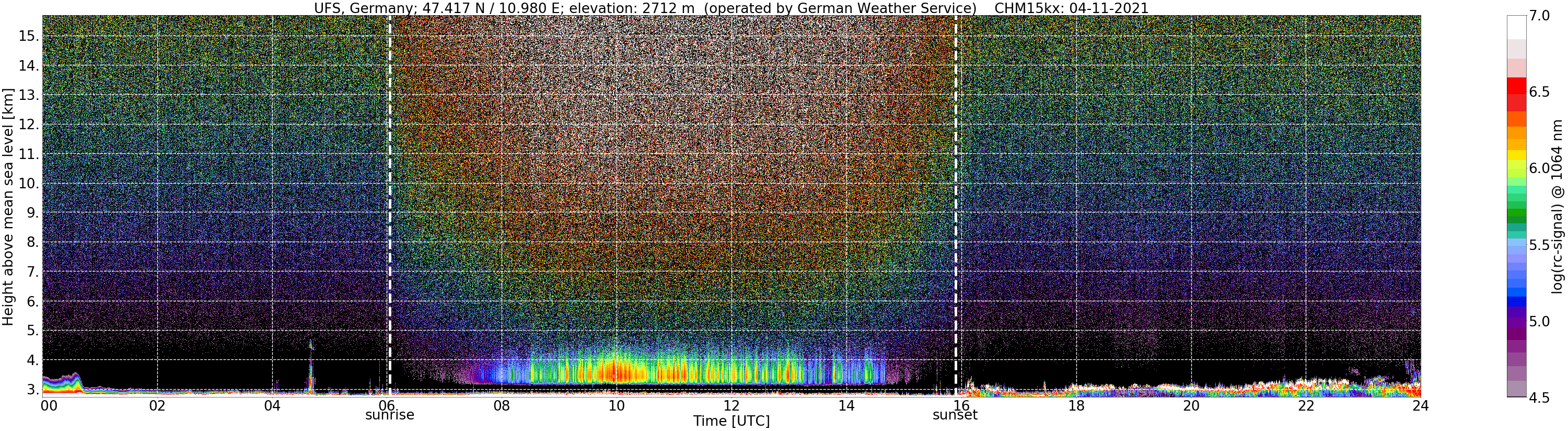Click the narrow signal spike near 04:40 UTC
This screenshot has width=1568, height=431.
[310, 368]
